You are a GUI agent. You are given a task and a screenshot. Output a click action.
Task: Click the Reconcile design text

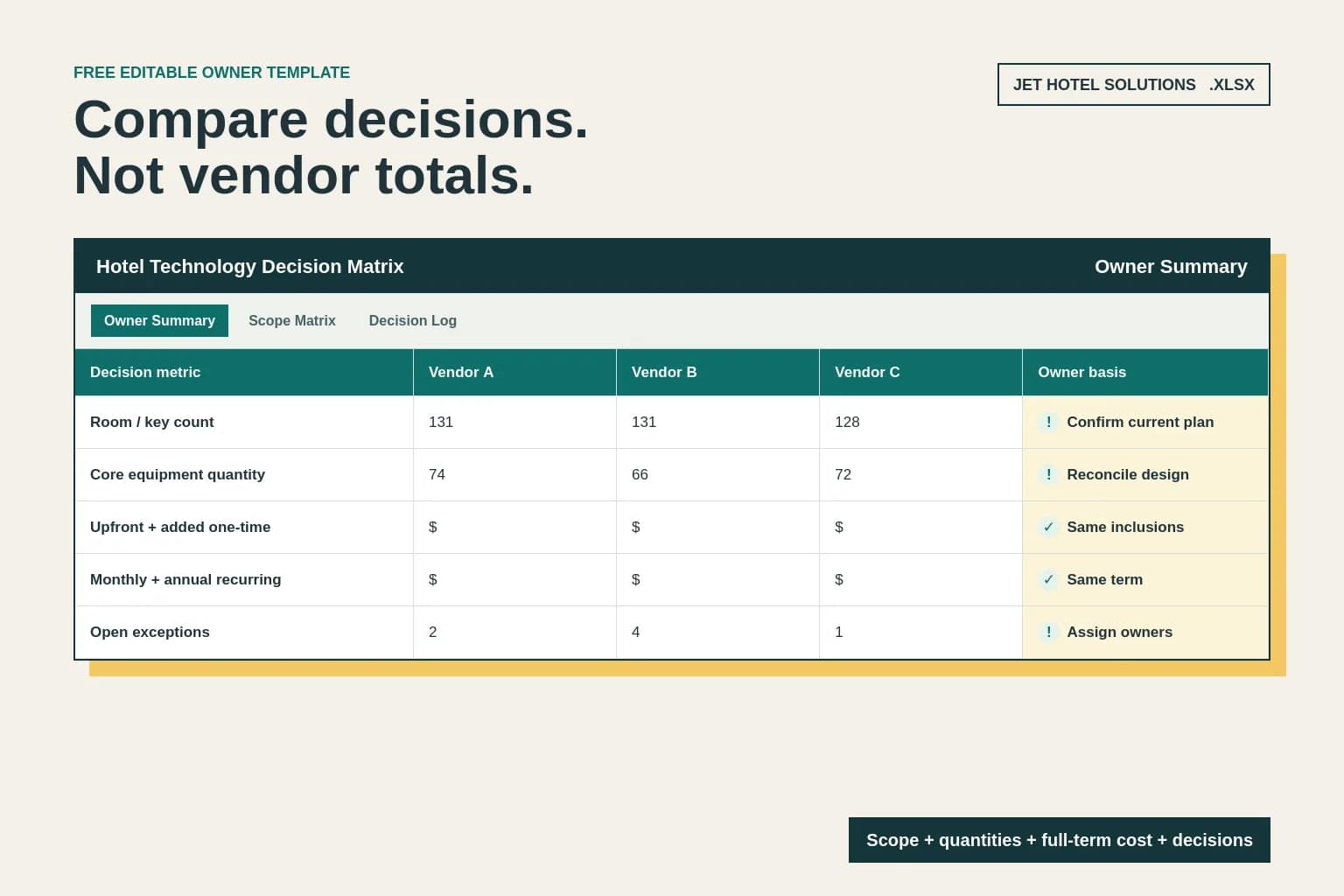pyautogui.click(x=1128, y=474)
